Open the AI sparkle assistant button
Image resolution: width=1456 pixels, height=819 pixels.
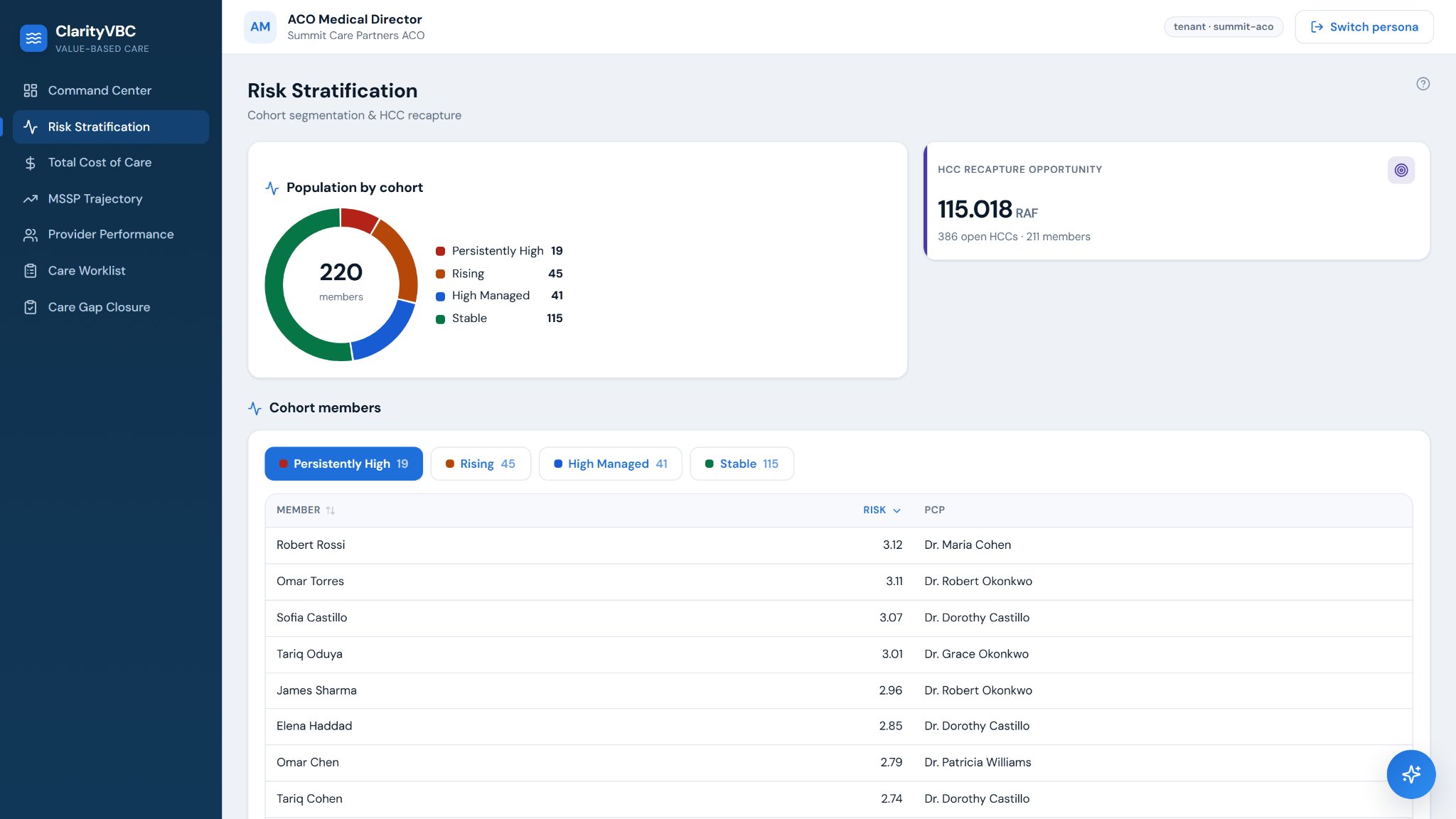1410,774
